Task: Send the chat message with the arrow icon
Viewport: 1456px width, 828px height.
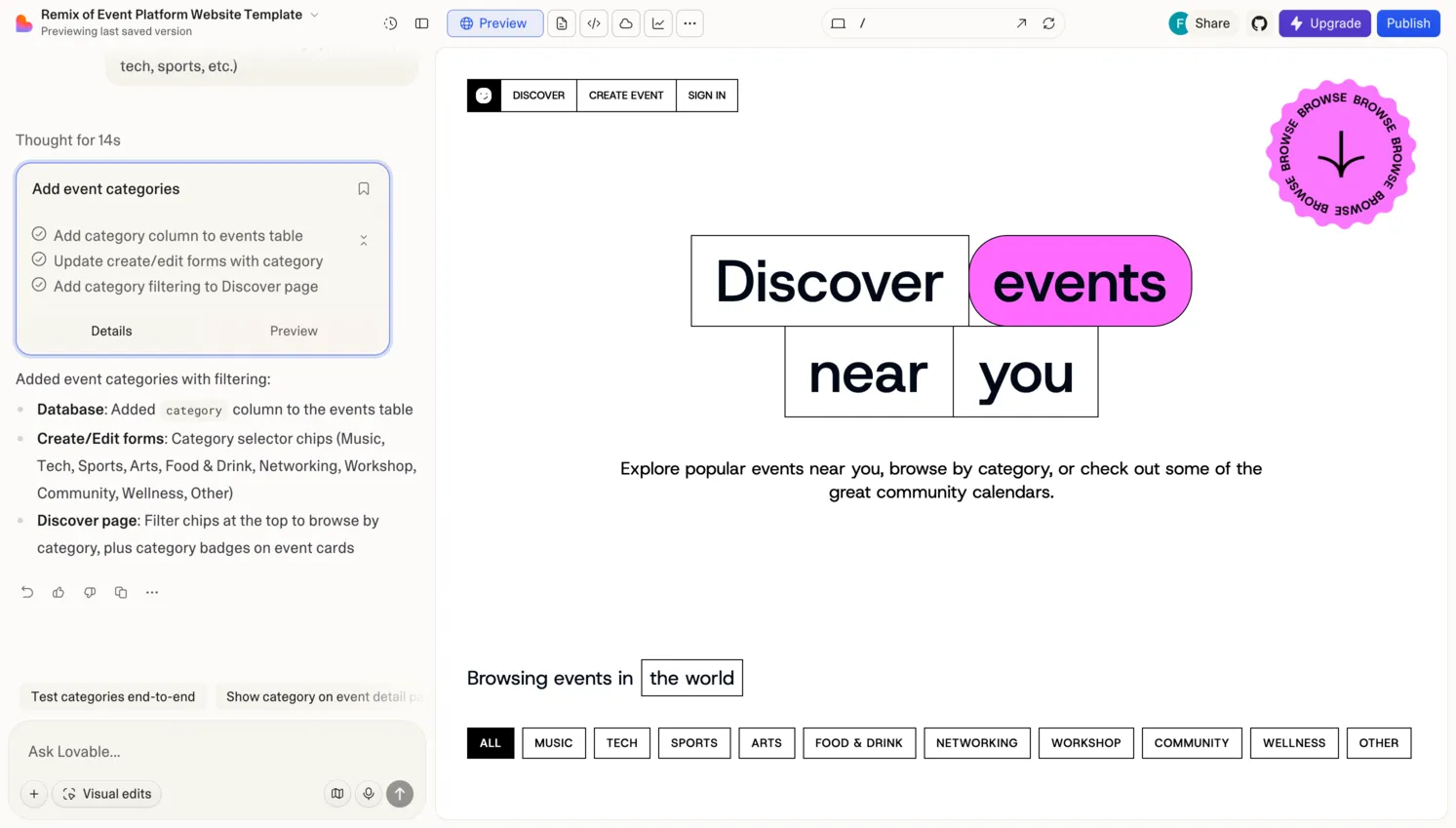Action: (x=400, y=794)
